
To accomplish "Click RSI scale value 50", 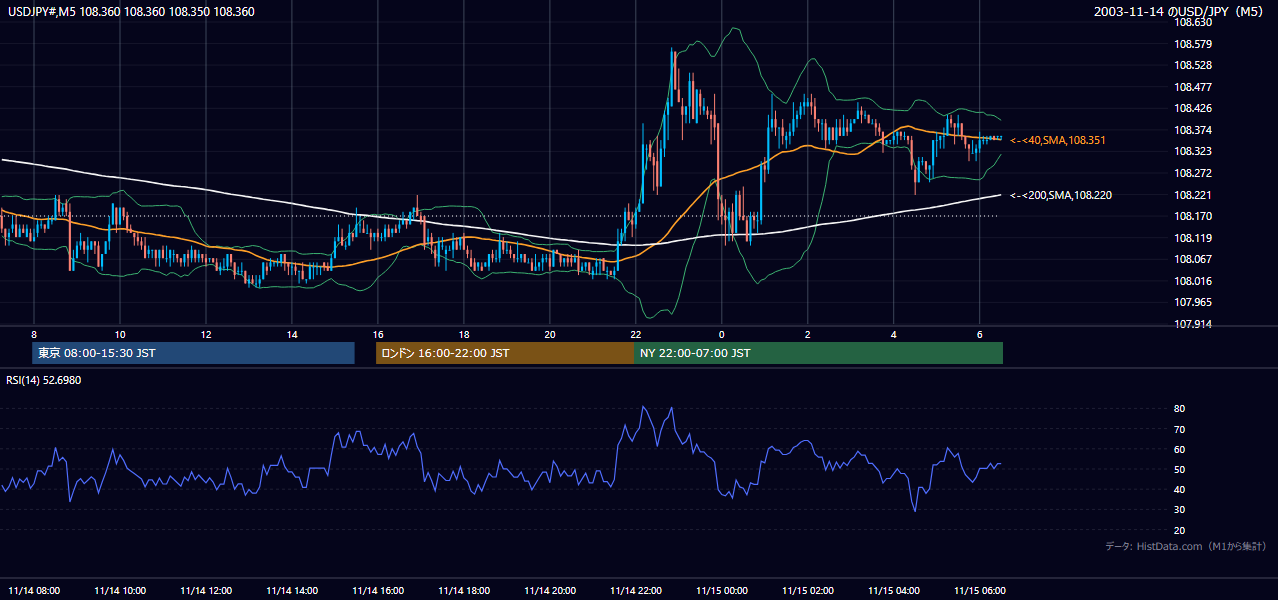I will [1180, 469].
